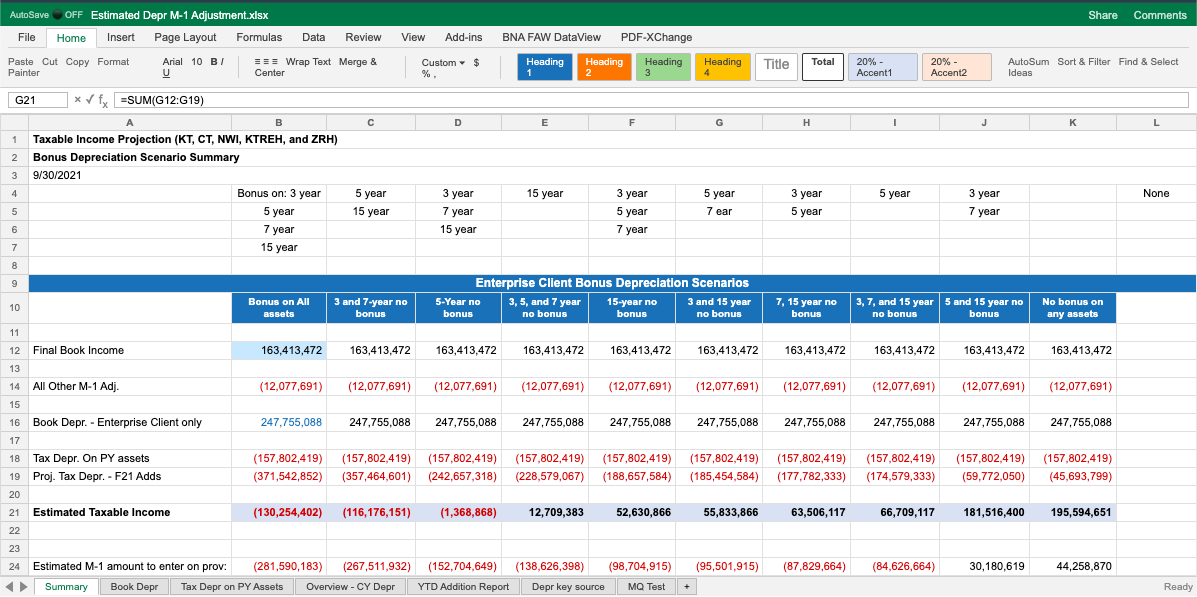Apply the orange Heading 2 style
This screenshot has width=1197, height=597.
click(604, 67)
